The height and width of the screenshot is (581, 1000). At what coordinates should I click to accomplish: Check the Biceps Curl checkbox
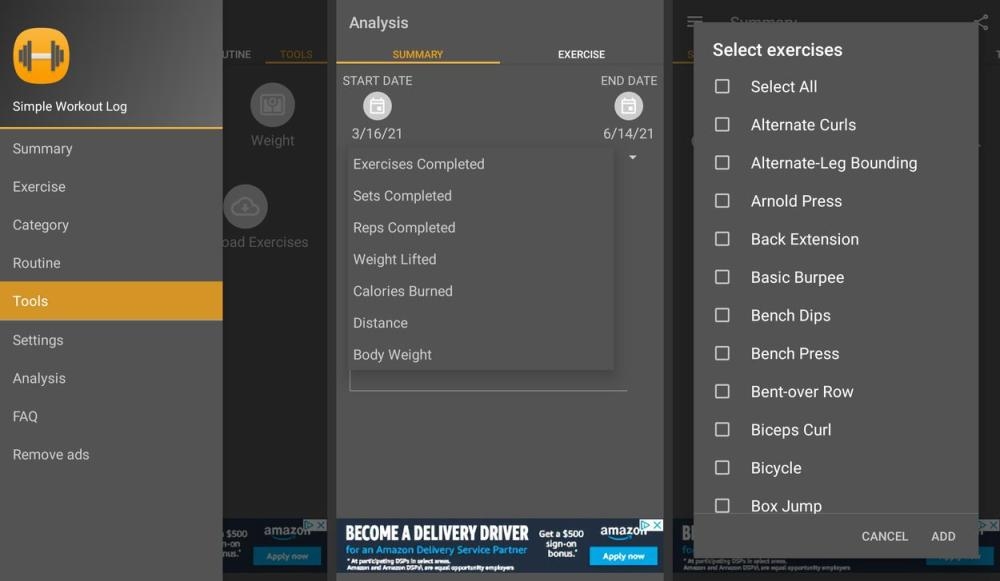[x=722, y=430]
